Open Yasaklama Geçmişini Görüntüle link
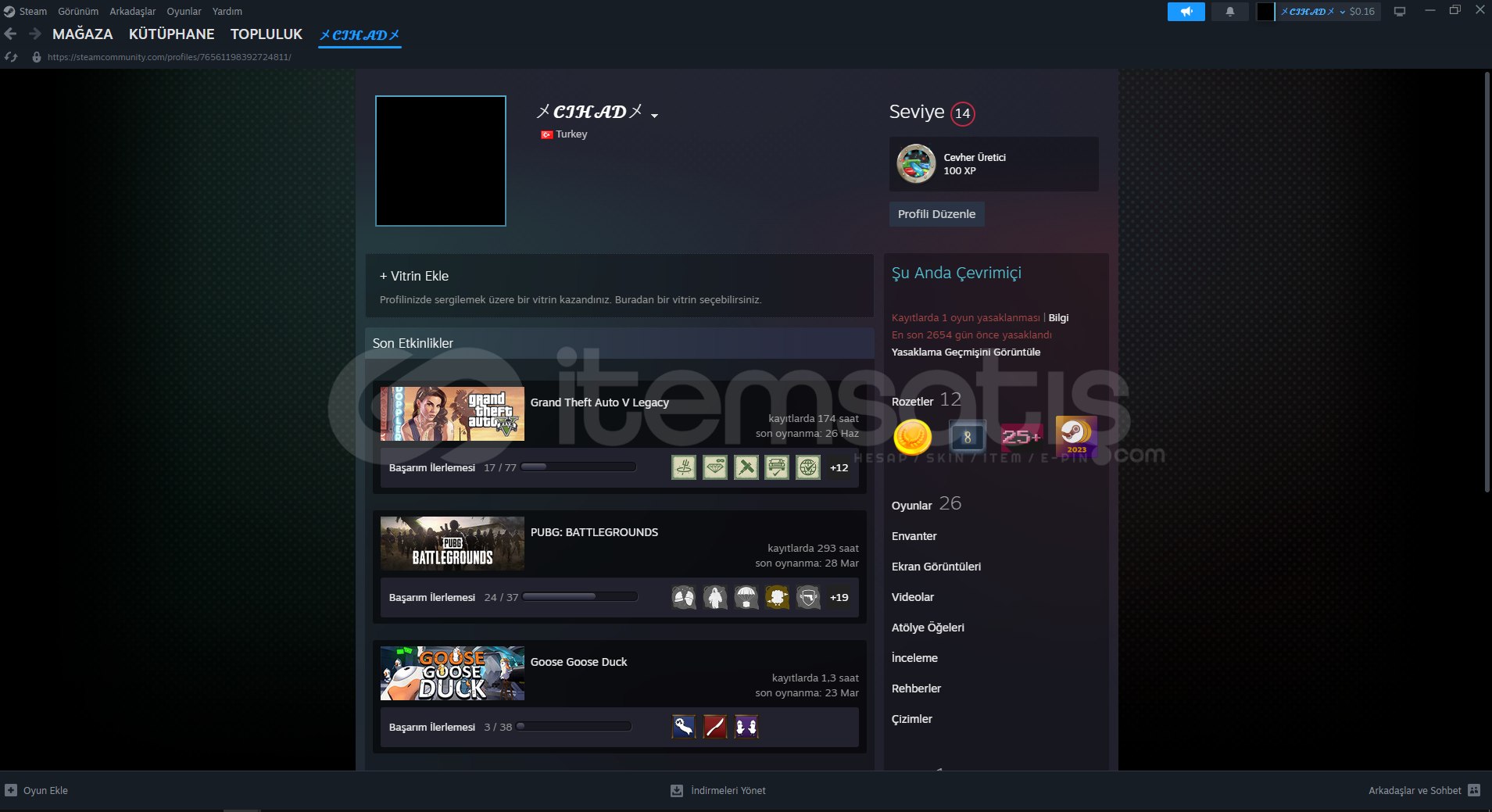This screenshot has width=1492, height=812. click(x=966, y=352)
